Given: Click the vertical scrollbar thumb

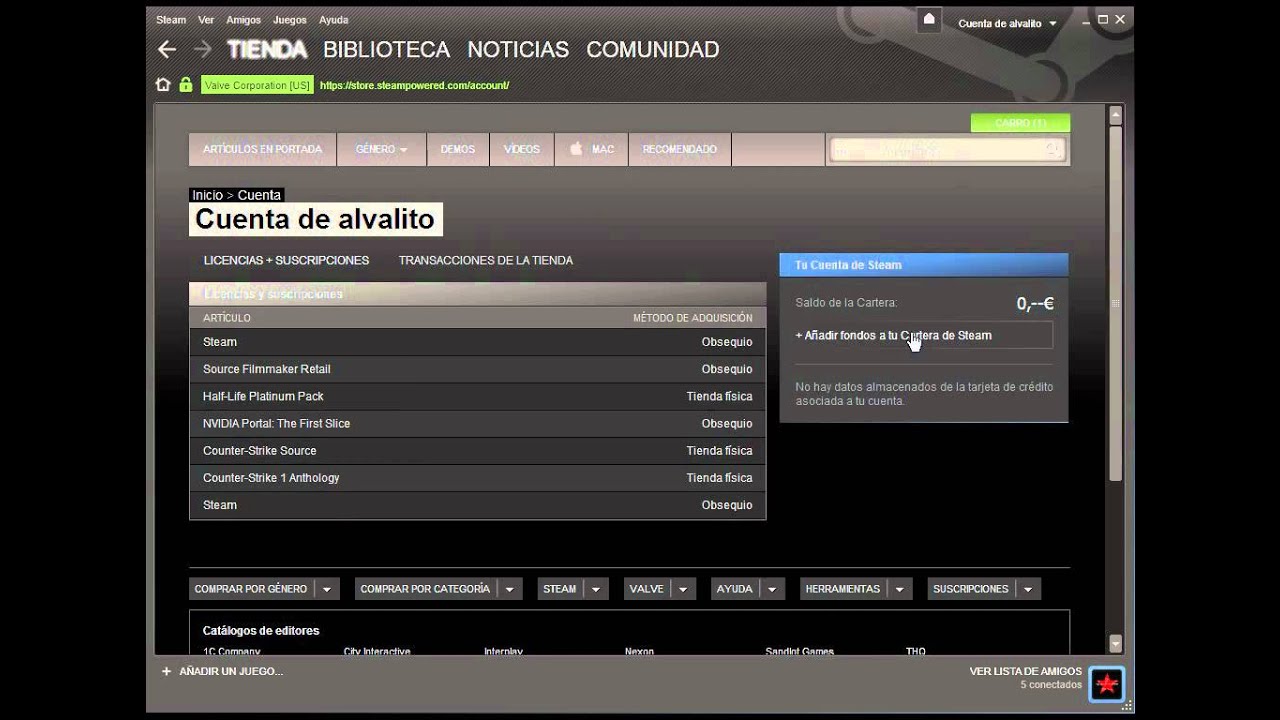Looking at the screenshot, I should point(1116,304).
